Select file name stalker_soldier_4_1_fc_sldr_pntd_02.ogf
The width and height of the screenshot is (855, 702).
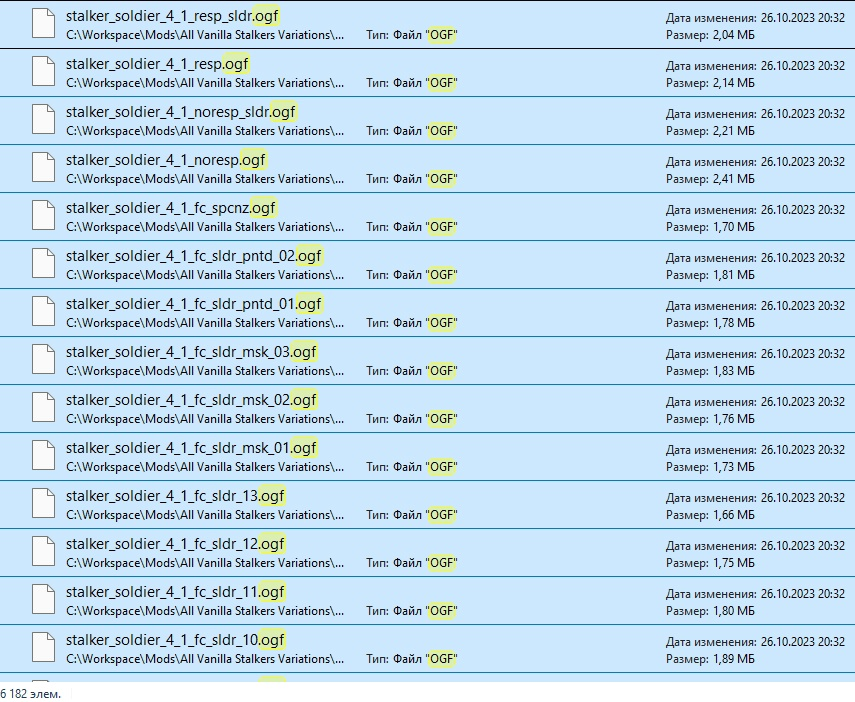[x=194, y=256]
